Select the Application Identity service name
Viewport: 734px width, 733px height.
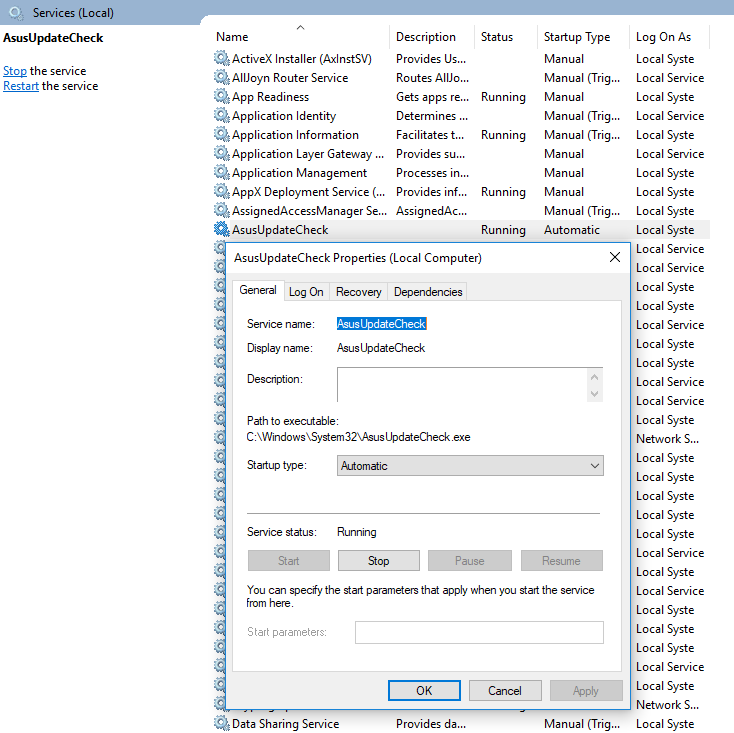click(x=284, y=116)
